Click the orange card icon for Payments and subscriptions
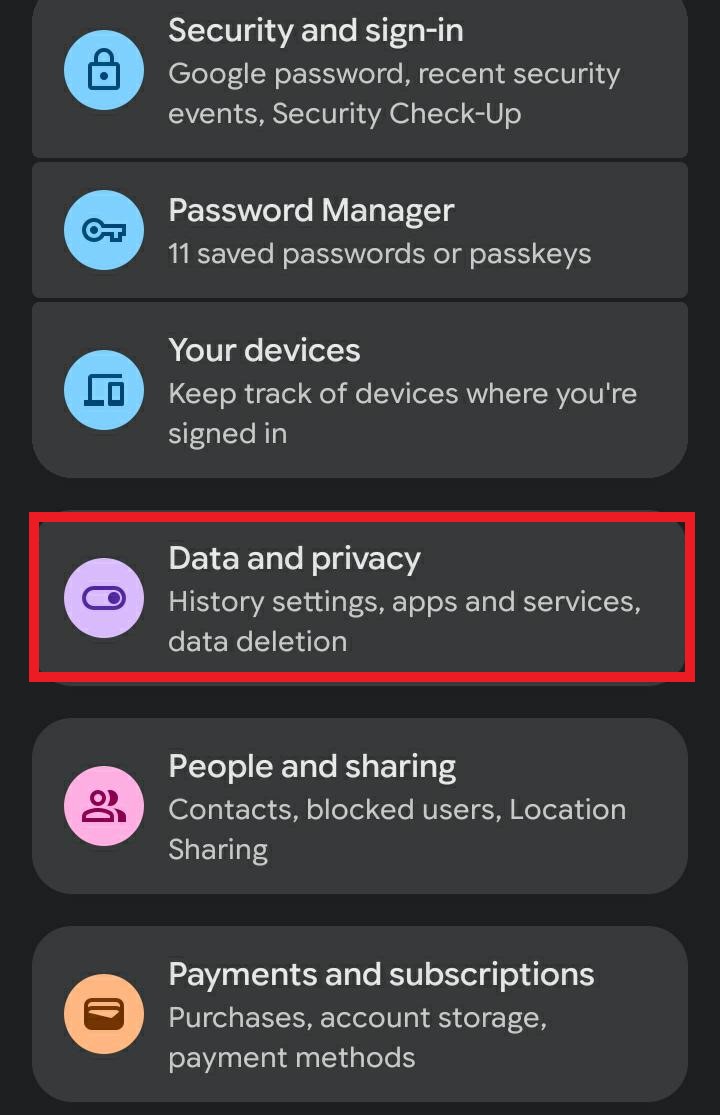This screenshot has width=720, height=1115. 104,1014
